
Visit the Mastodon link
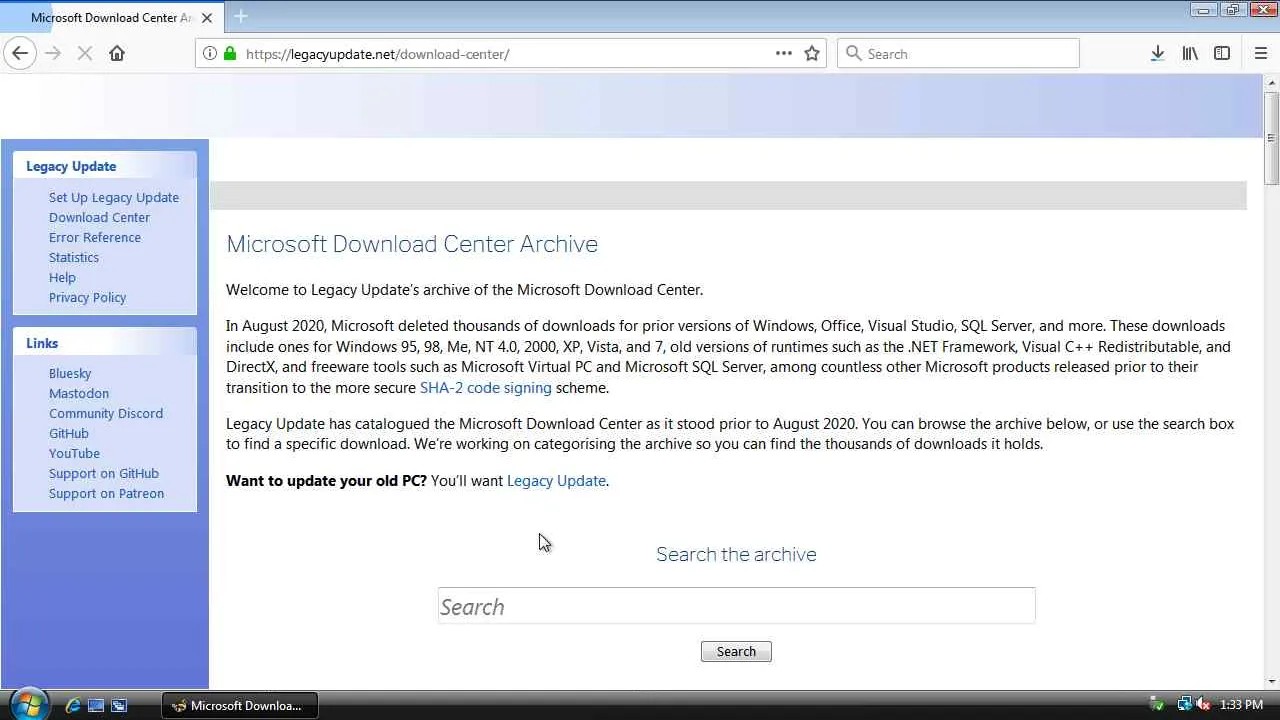(x=79, y=393)
